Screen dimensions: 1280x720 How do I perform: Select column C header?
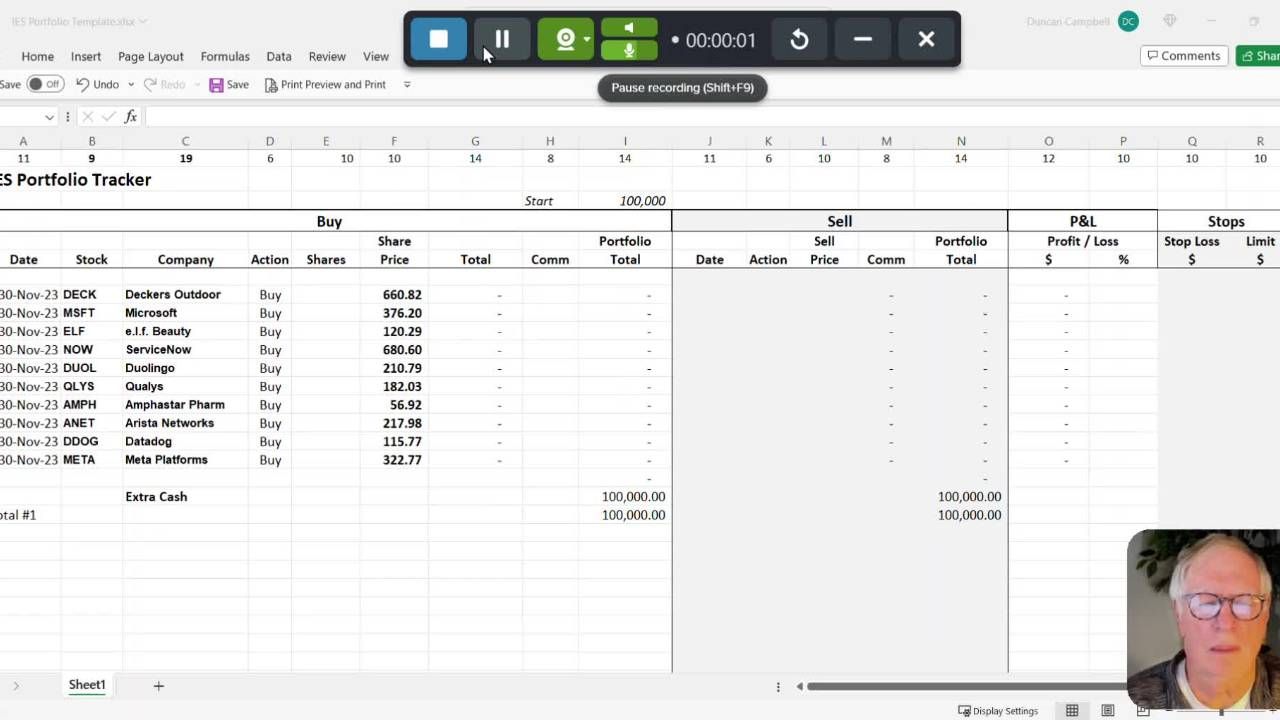(185, 141)
